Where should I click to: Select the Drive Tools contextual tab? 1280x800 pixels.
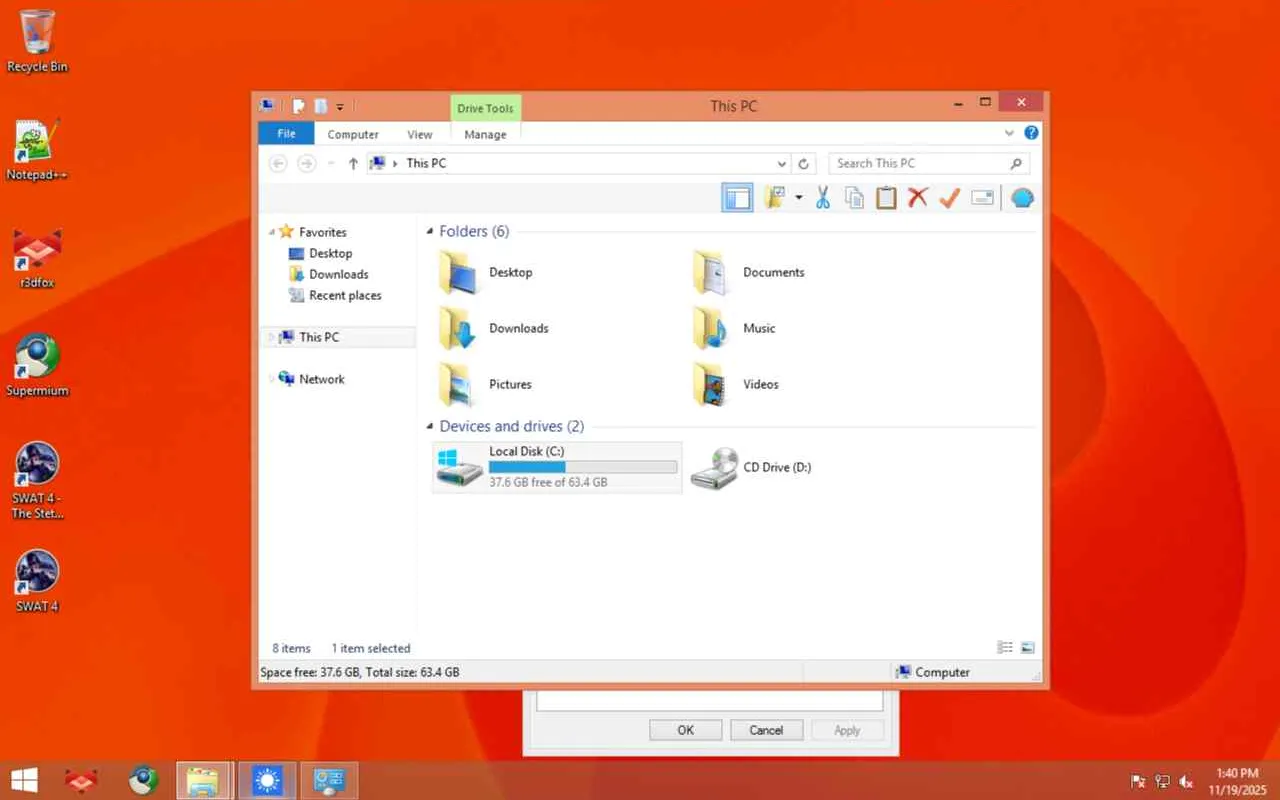[485, 108]
